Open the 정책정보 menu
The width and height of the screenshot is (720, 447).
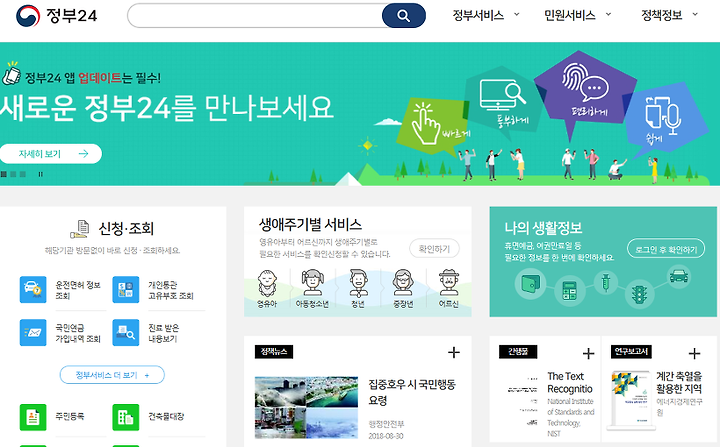661,15
